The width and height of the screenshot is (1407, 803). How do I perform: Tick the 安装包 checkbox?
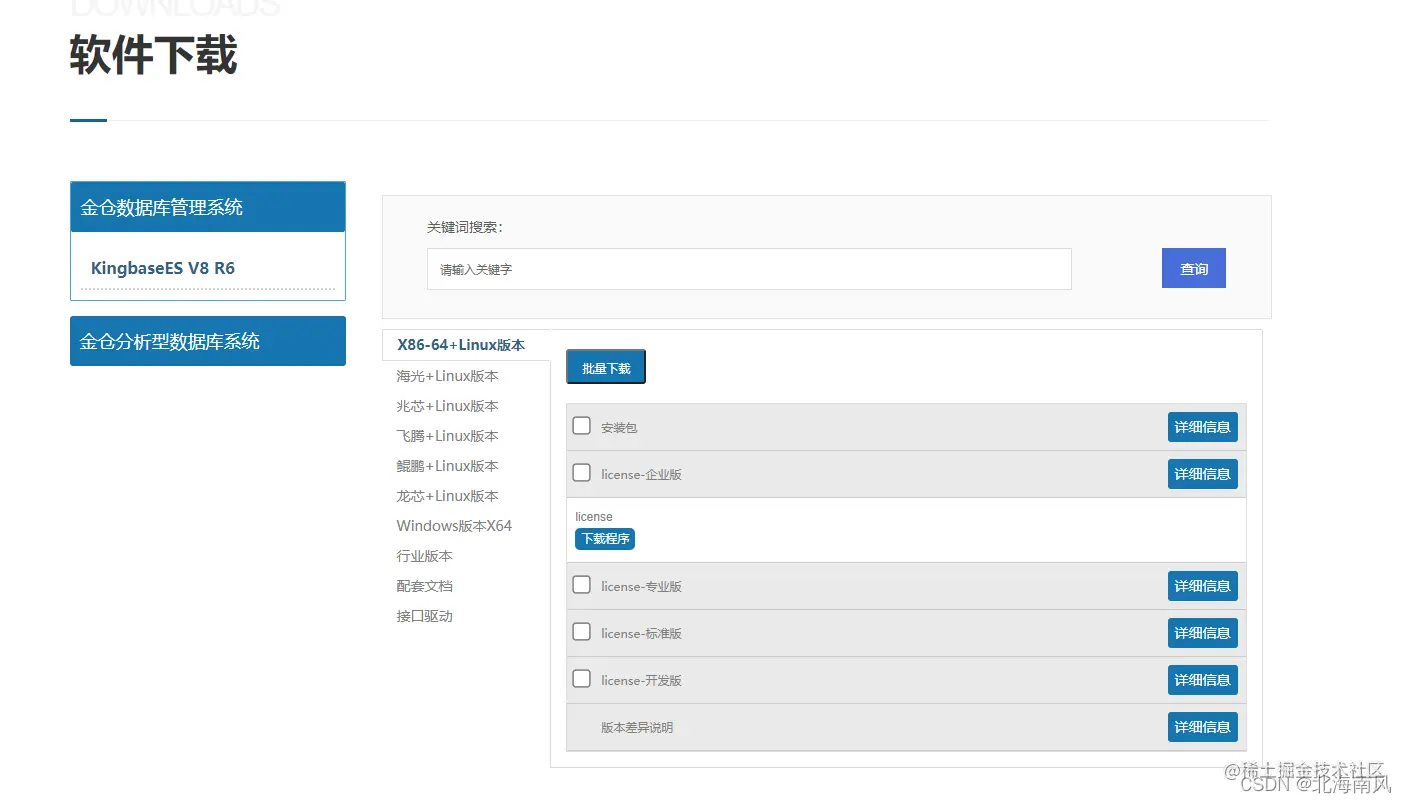(581, 426)
